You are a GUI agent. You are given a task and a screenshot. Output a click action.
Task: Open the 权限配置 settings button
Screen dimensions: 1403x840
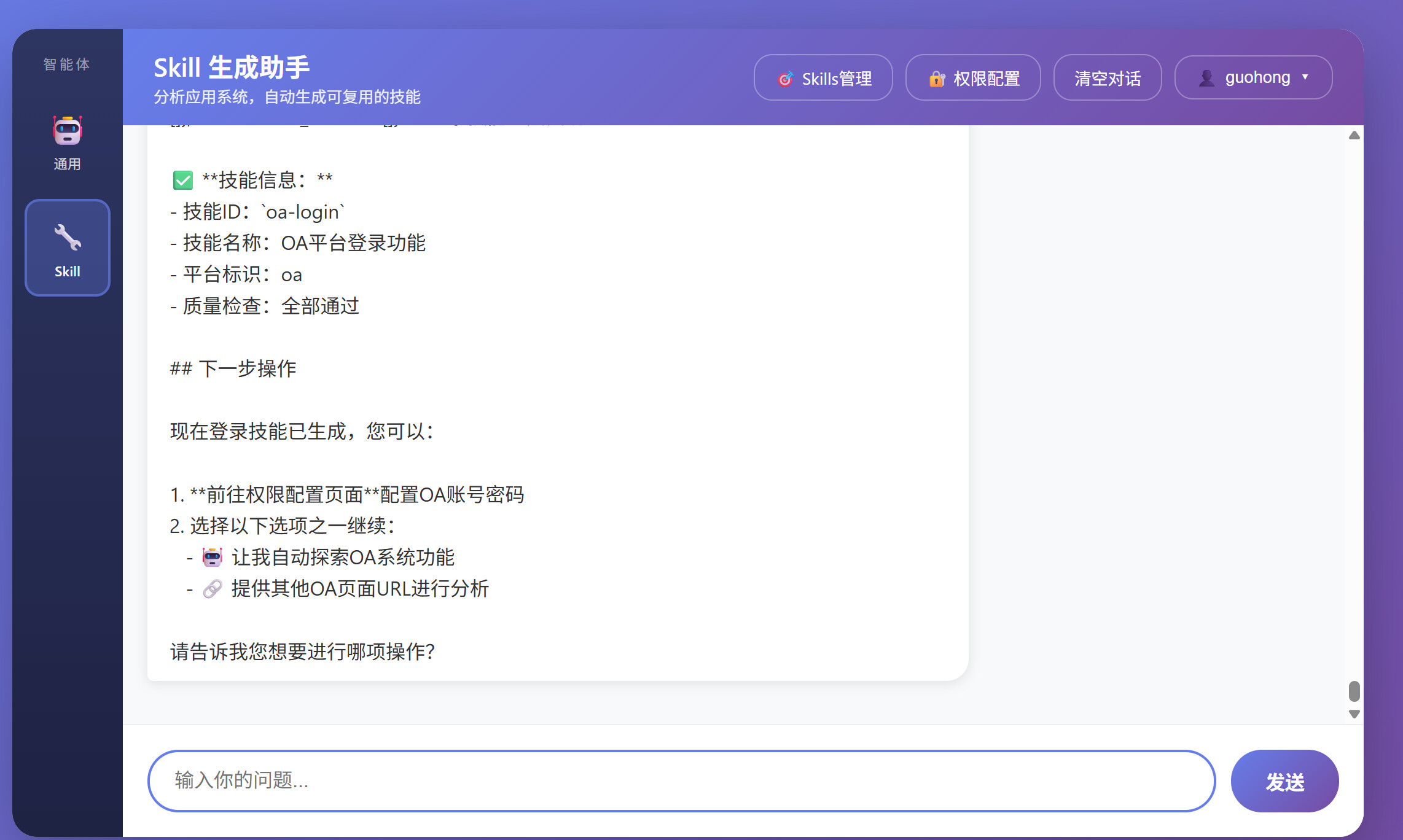click(x=973, y=77)
